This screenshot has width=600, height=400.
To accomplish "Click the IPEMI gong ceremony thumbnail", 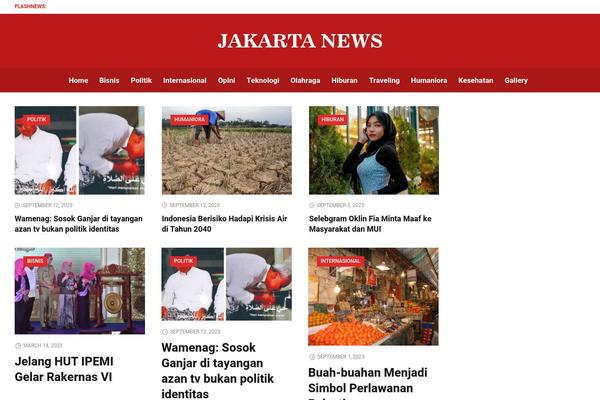I will click(x=80, y=291).
